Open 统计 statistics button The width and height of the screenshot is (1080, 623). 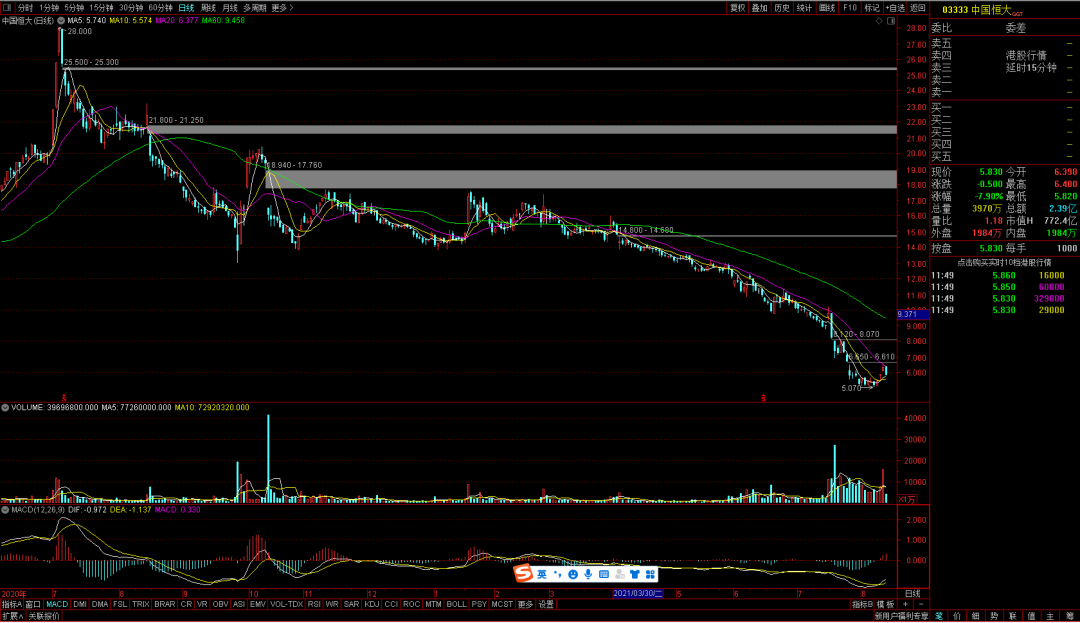coord(804,8)
